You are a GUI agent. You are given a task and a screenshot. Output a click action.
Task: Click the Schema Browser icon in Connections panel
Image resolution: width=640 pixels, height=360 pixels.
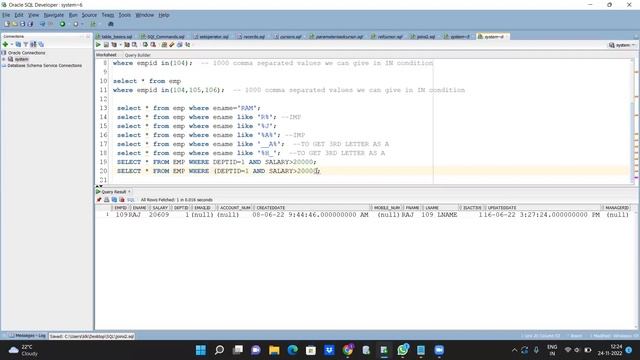tap(33, 44)
